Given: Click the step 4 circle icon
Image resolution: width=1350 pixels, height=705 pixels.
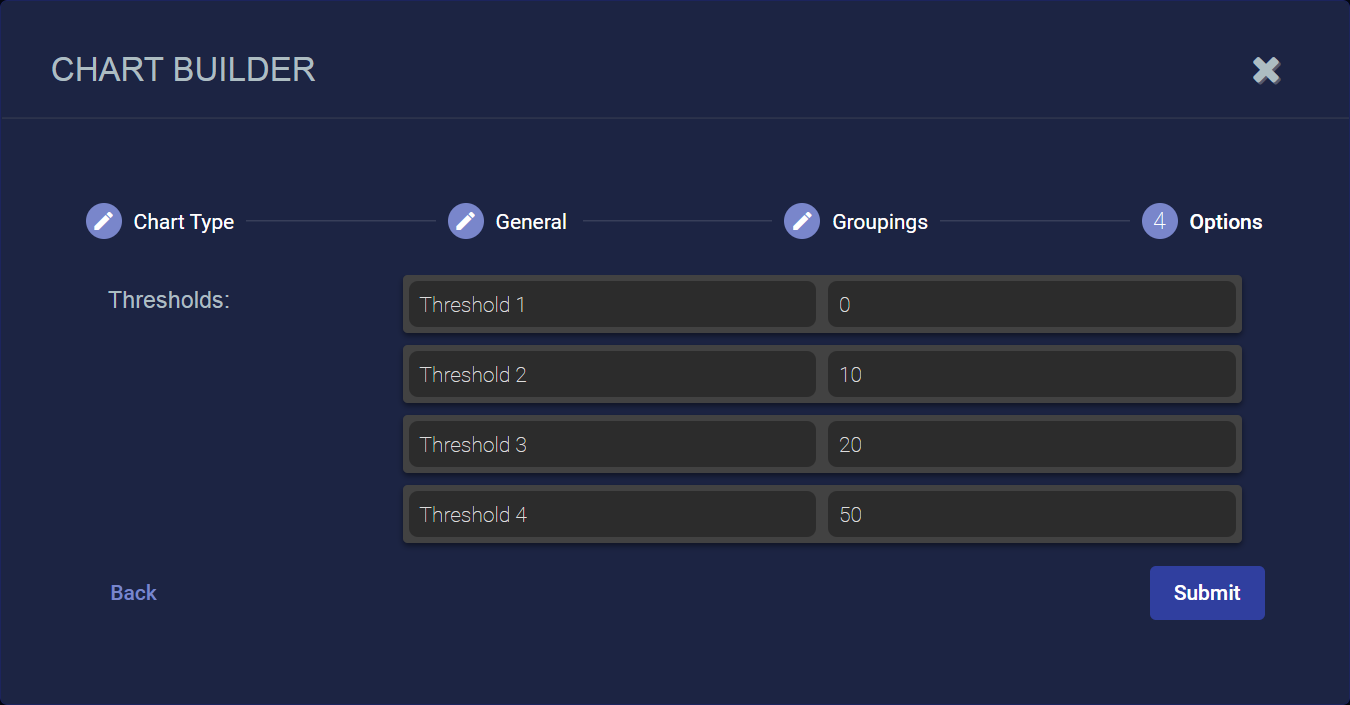Looking at the screenshot, I should 1160,221.
